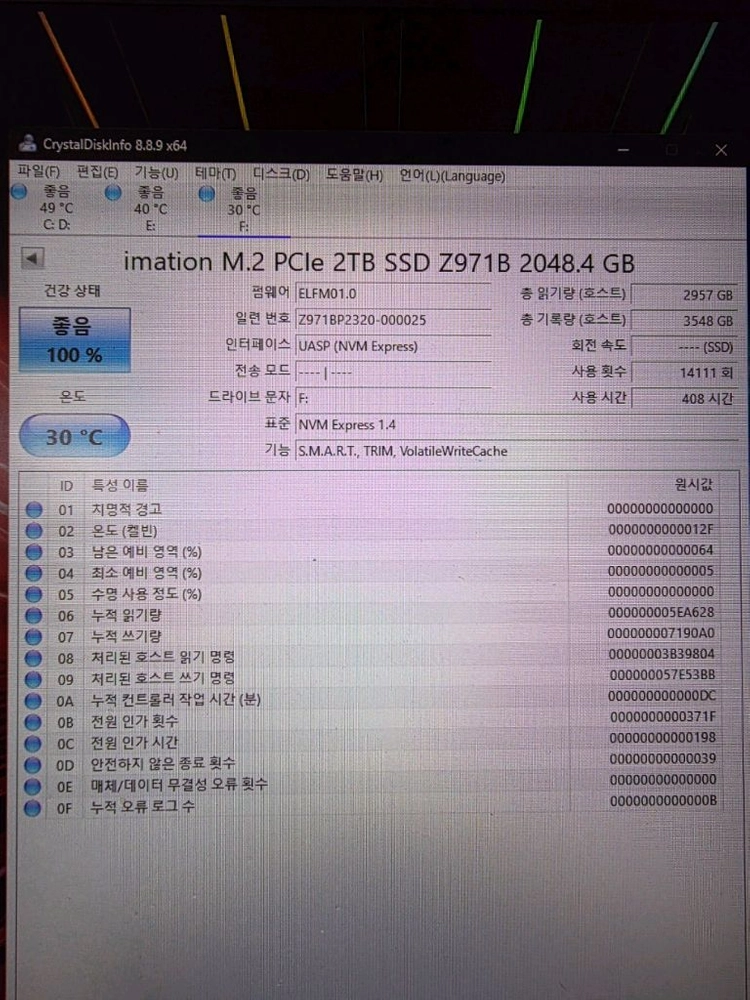Click raw value 000000007190A0
The height and width of the screenshot is (1000, 750).
pyautogui.click(x=661, y=633)
